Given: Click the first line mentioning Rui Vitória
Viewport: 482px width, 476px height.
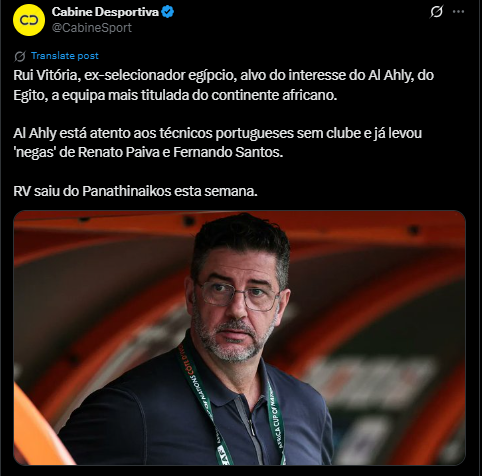Looking at the screenshot, I should click(x=223, y=75).
